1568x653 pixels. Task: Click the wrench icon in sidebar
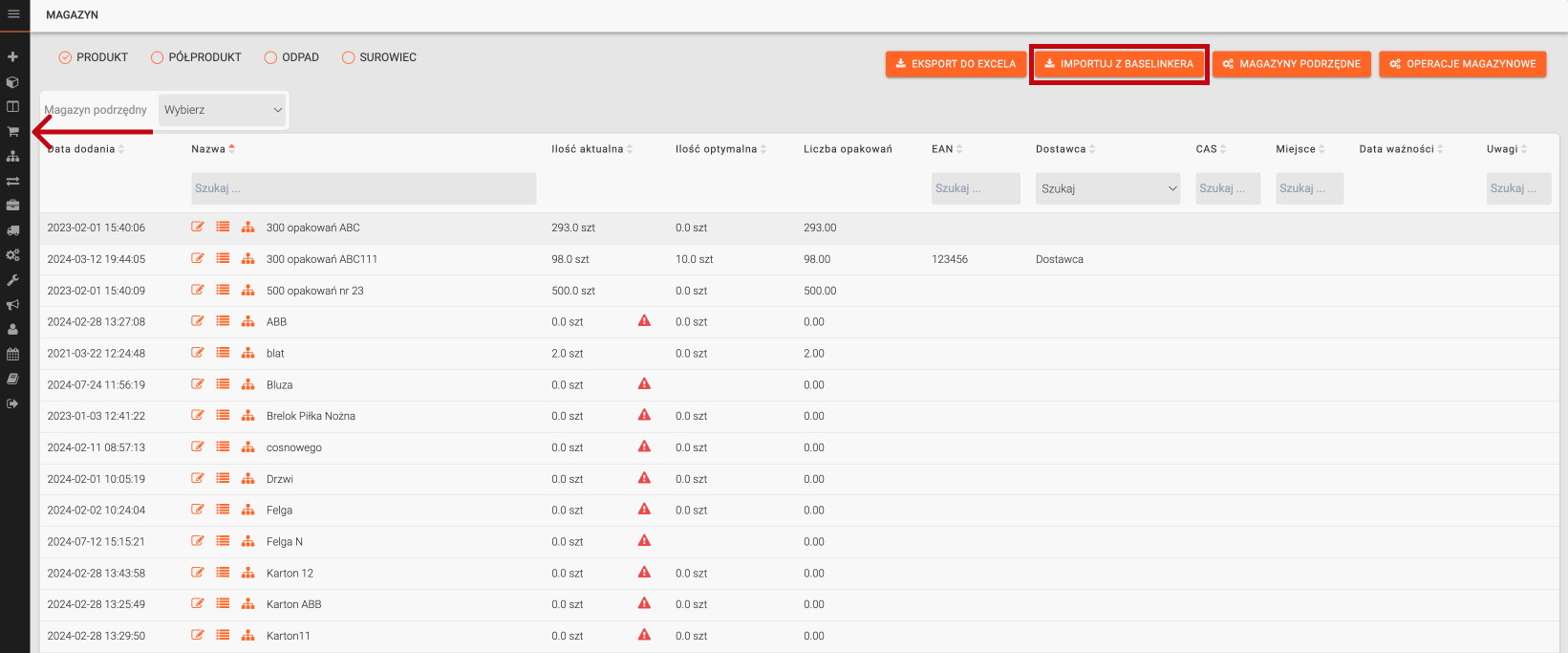tap(13, 280)
